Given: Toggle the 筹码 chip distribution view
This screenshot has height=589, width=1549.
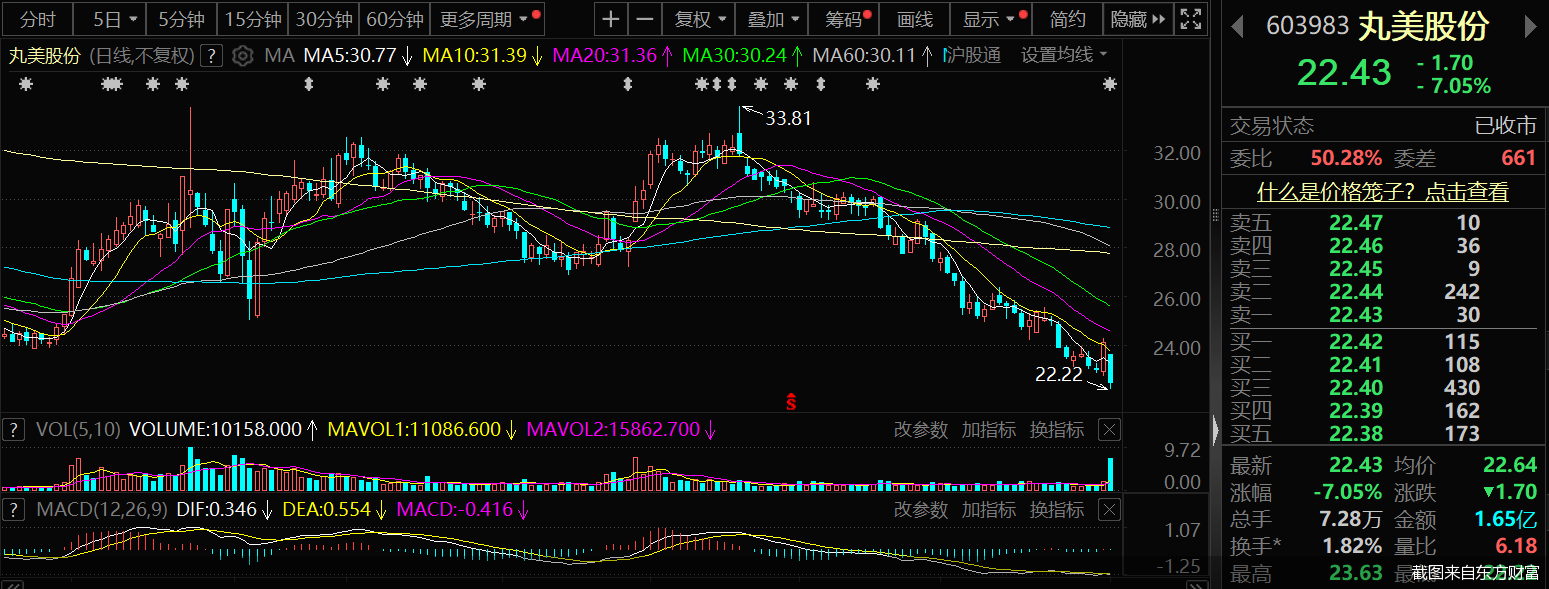Looking at the screenshot, I should (846, 19).
